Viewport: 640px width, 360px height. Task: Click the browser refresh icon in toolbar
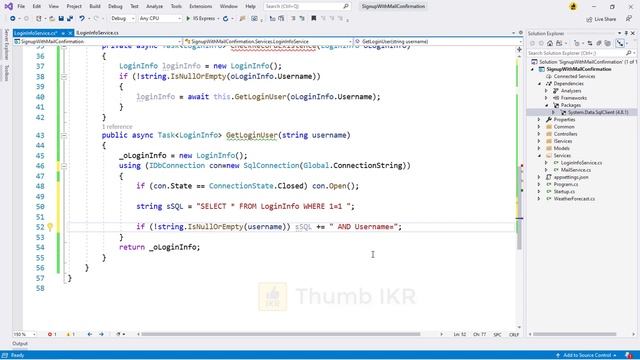[x=225, y=18]
